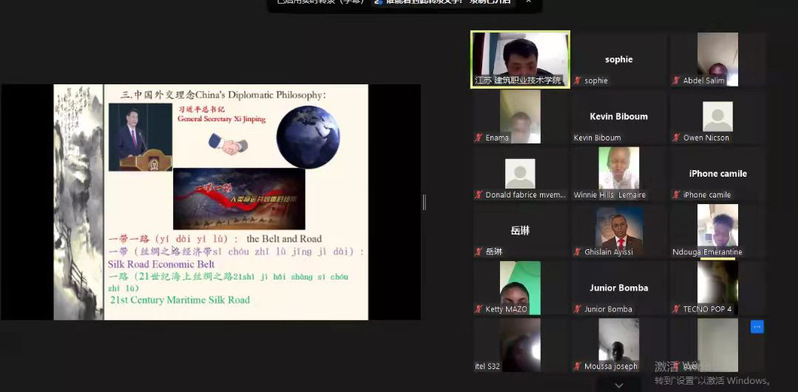Viewport: 798px width, 392px height.
Task: Click muted mic icon next to Abdel Salim
Action: (x=676, y=81)
